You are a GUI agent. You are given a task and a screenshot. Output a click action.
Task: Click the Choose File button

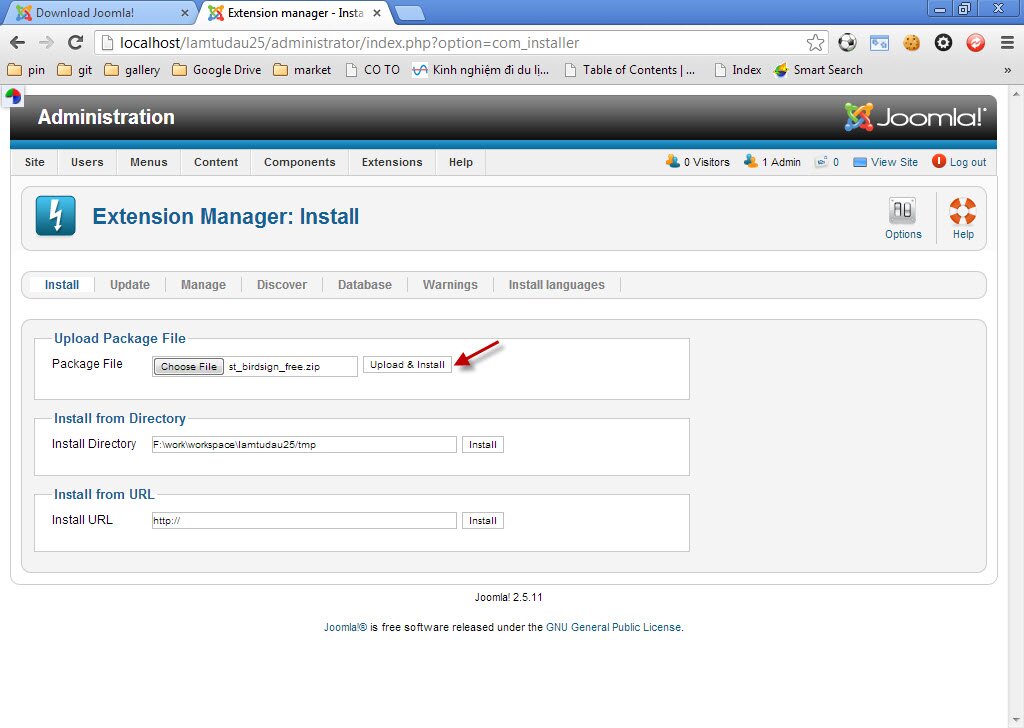pos(188,366)
